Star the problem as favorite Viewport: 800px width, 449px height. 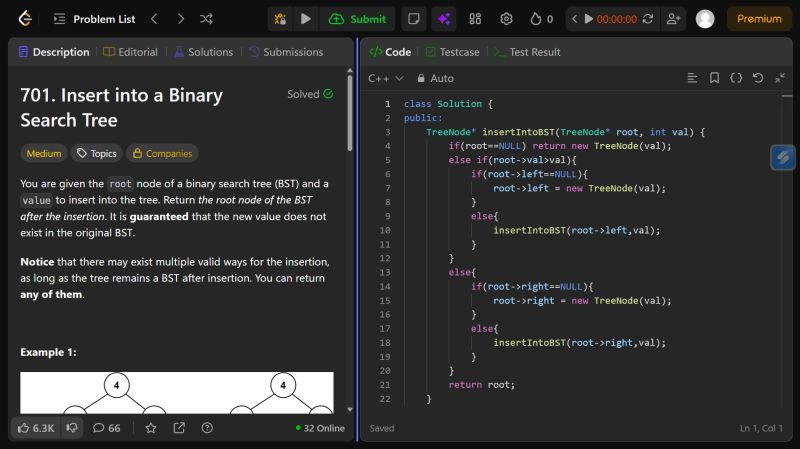[151, 428]
